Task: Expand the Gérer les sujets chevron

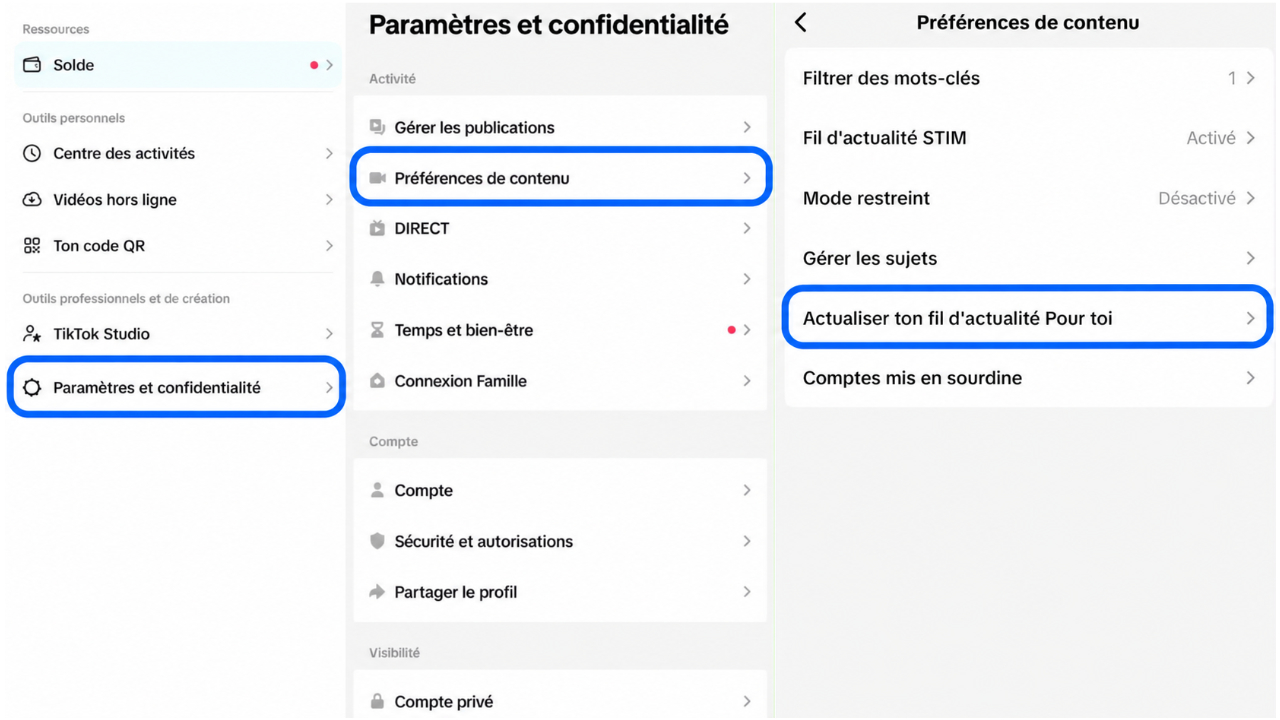Action: pyautogui.click(x=1250, y=258)
